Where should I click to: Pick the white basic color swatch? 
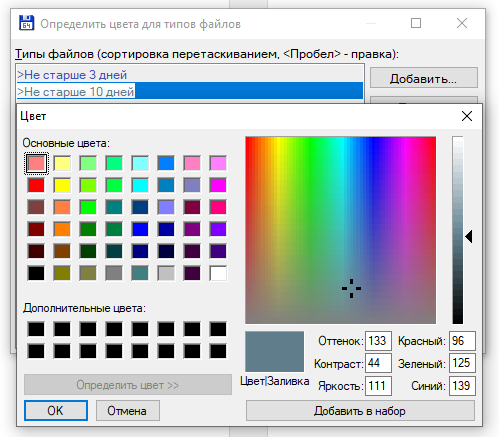pos(218,273)
